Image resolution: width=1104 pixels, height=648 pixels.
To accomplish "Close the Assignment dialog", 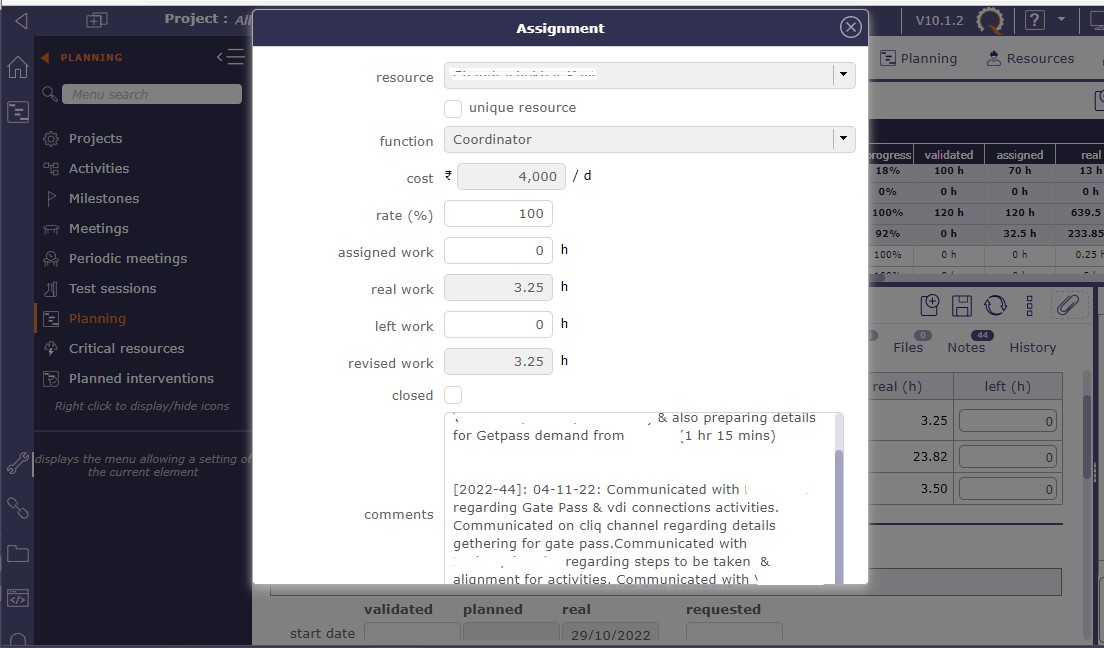I will pyautogui.click(x=850, y=28).
